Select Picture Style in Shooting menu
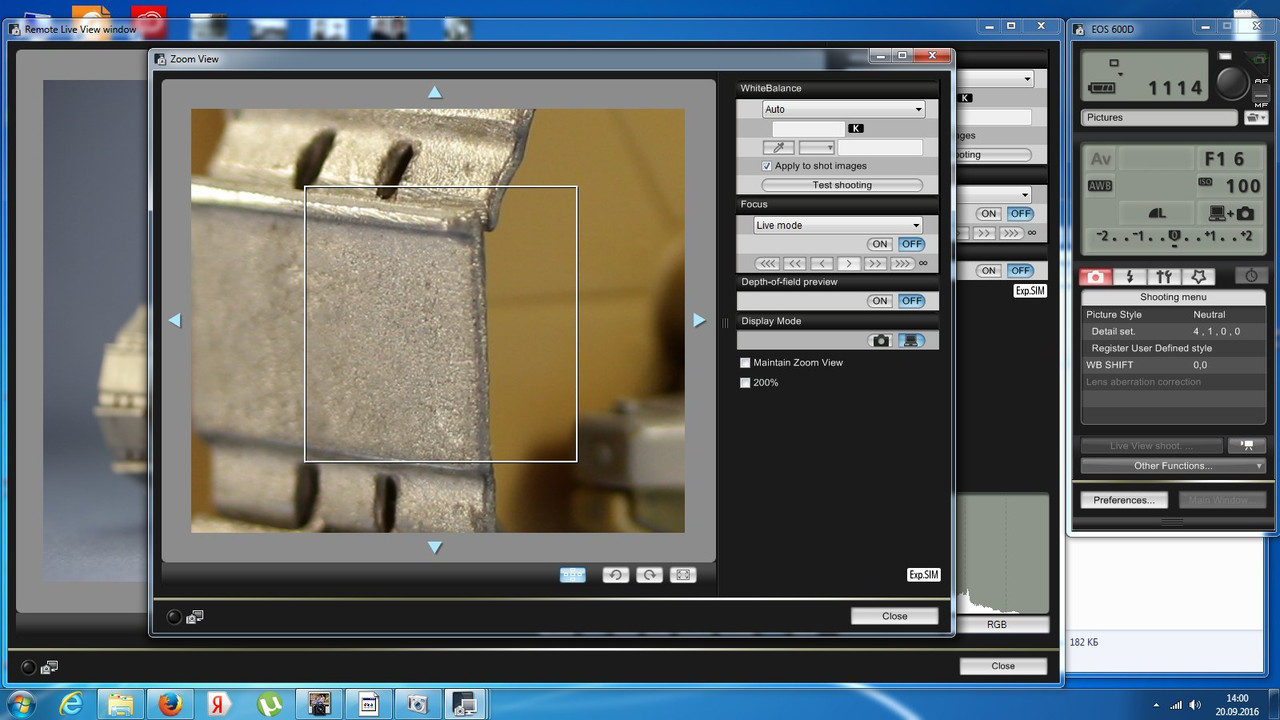1280x720 pixels. [x=1114, y=314]
